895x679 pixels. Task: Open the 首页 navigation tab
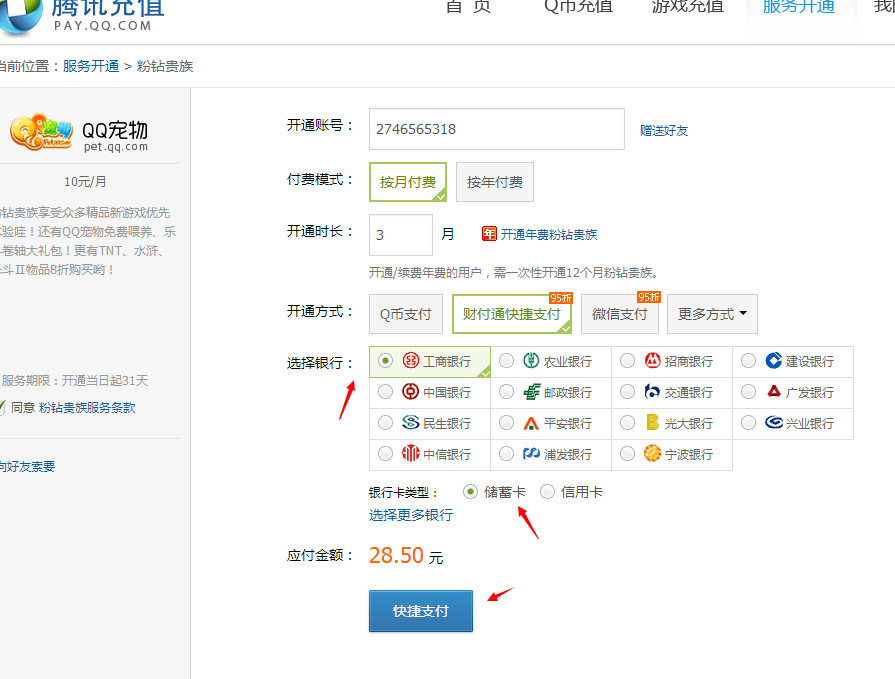pos(468,7)
